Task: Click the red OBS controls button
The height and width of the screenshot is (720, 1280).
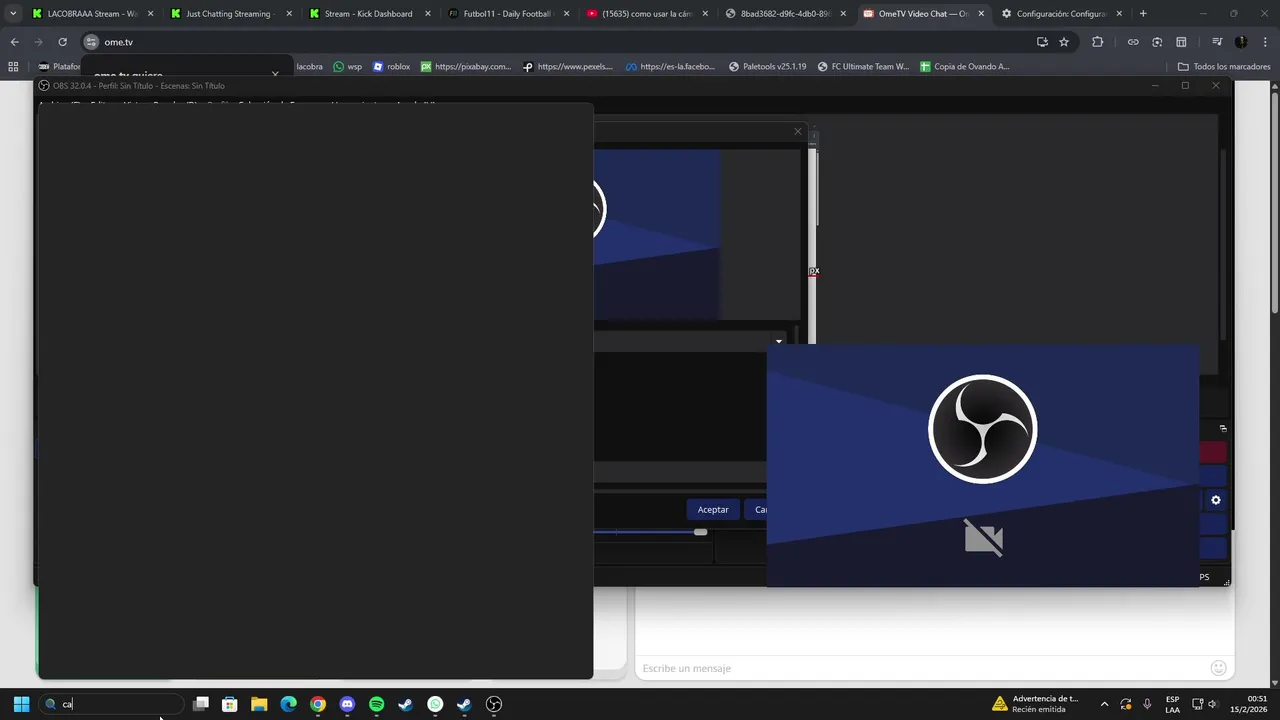Action: (1212, 453)
